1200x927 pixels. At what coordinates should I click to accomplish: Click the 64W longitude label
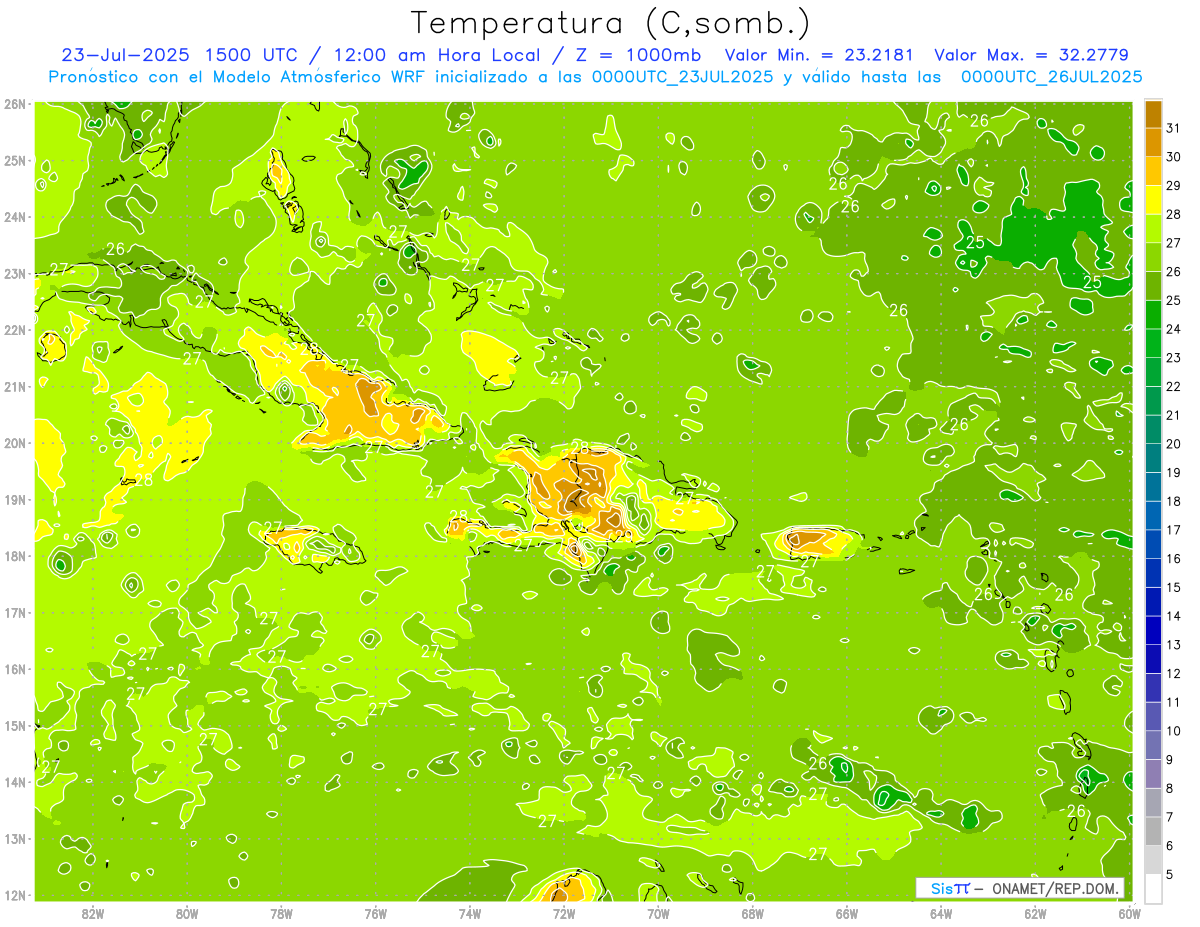point(941,913)
